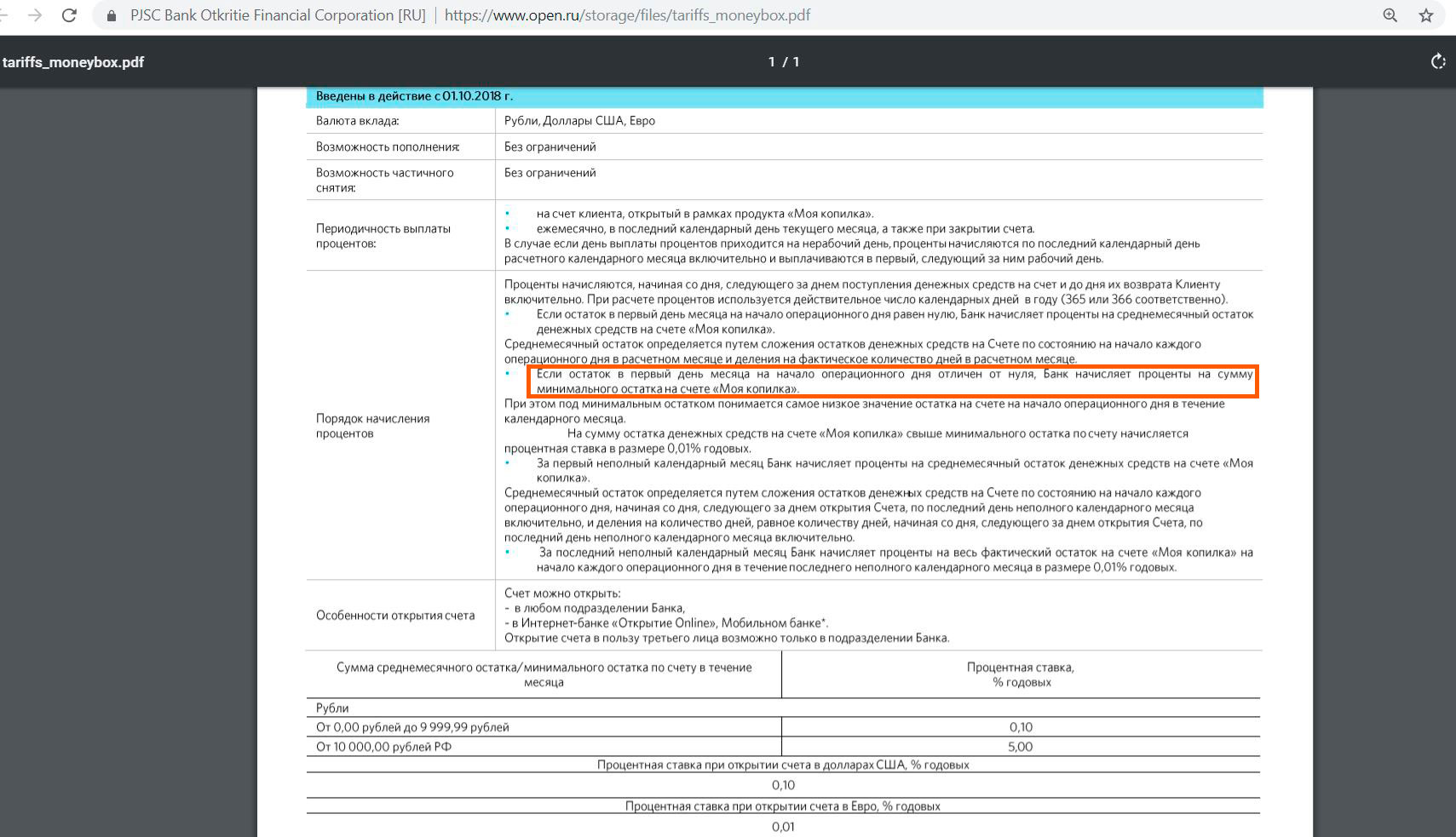1456x837 pixels.
Task: Click the browser forward arrow button
Action: 35,15
